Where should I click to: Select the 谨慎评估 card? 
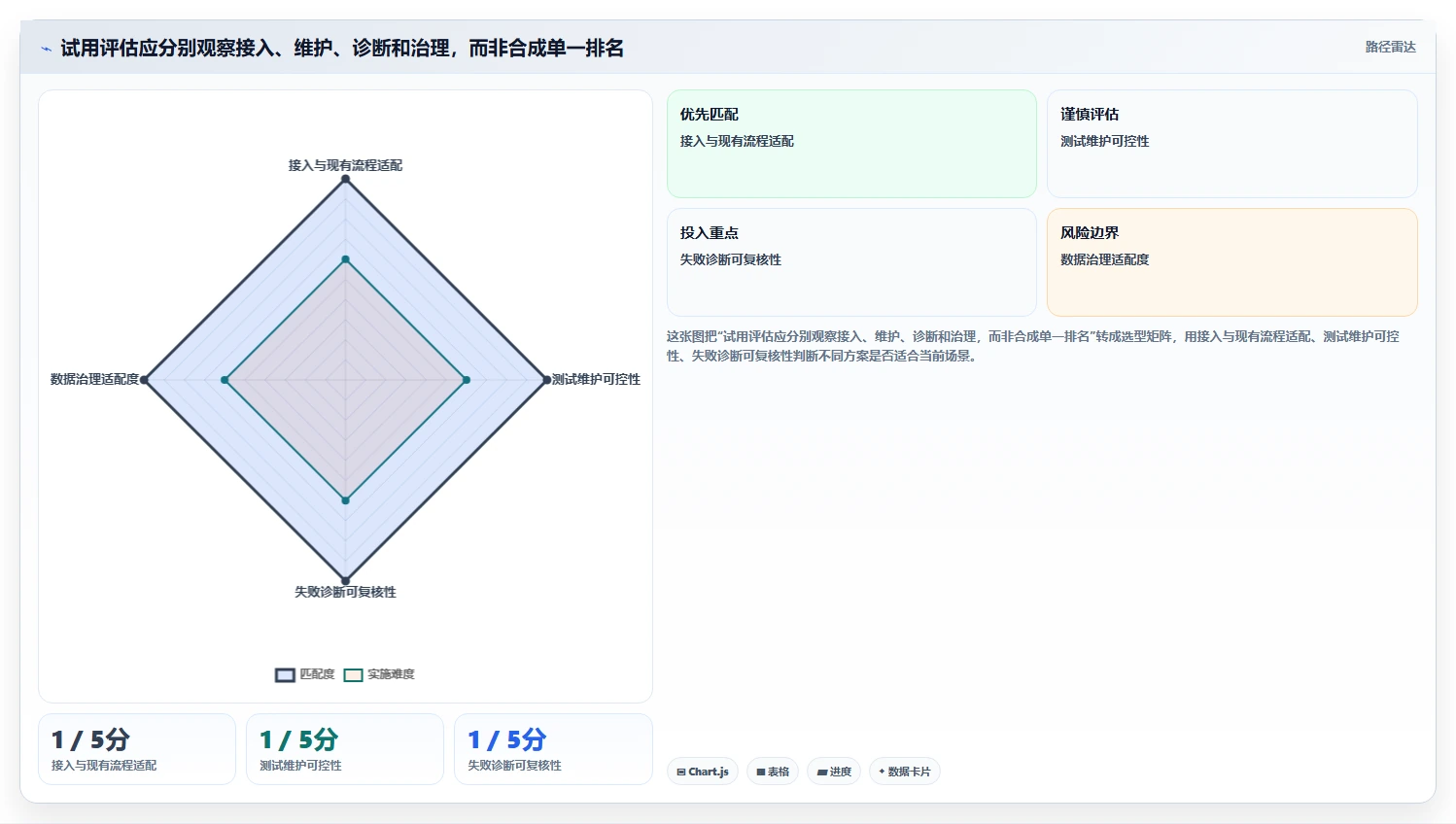(1231, 144)
